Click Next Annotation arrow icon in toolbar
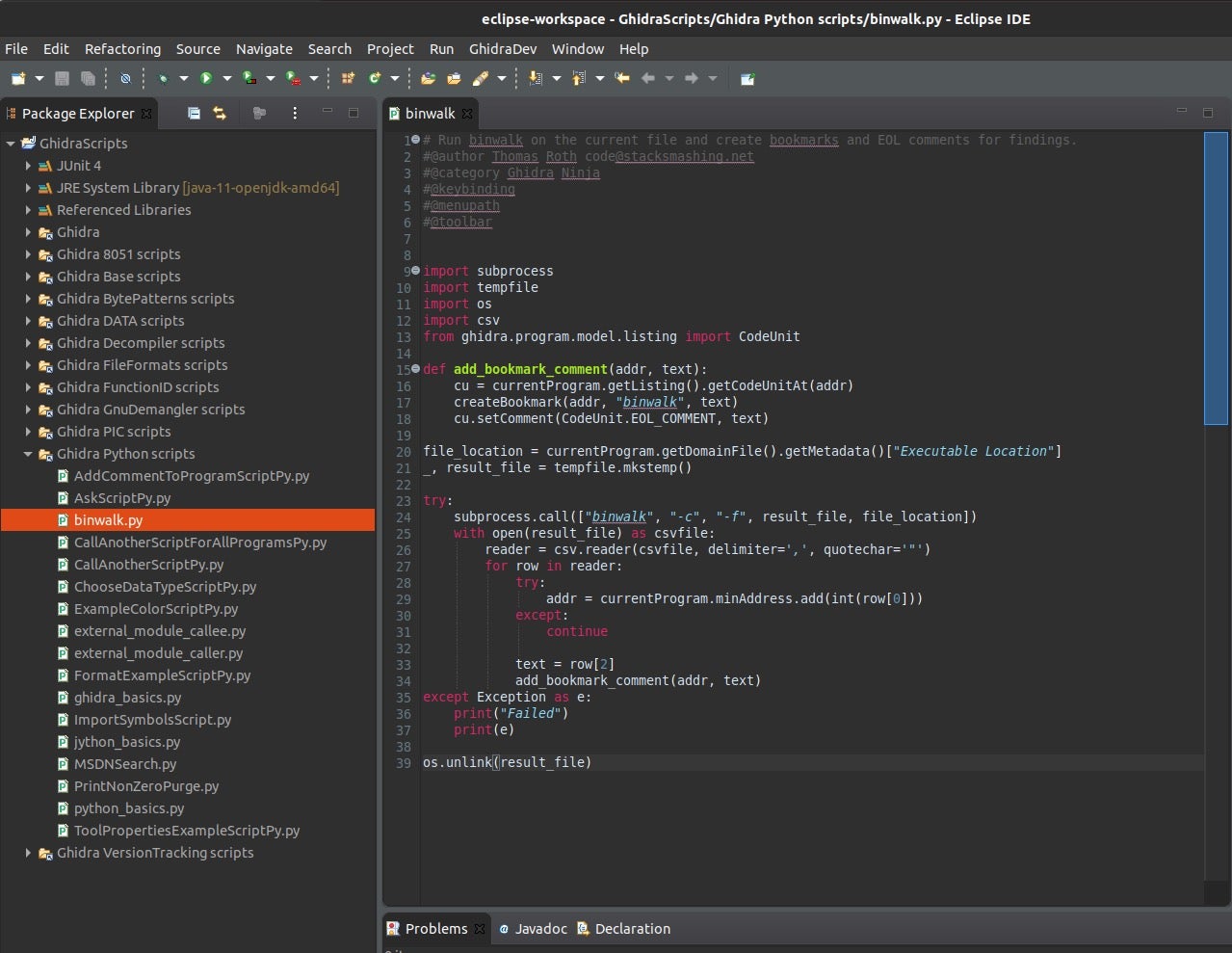 coord(536,78)
